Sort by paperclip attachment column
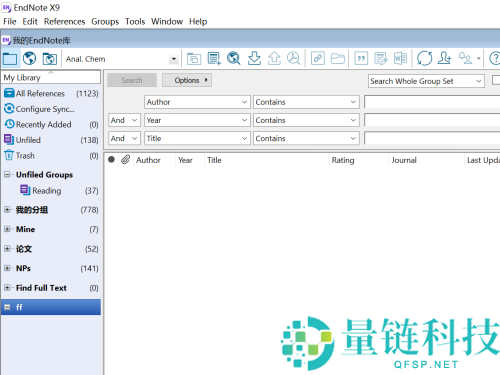 [x=125, y=160]
